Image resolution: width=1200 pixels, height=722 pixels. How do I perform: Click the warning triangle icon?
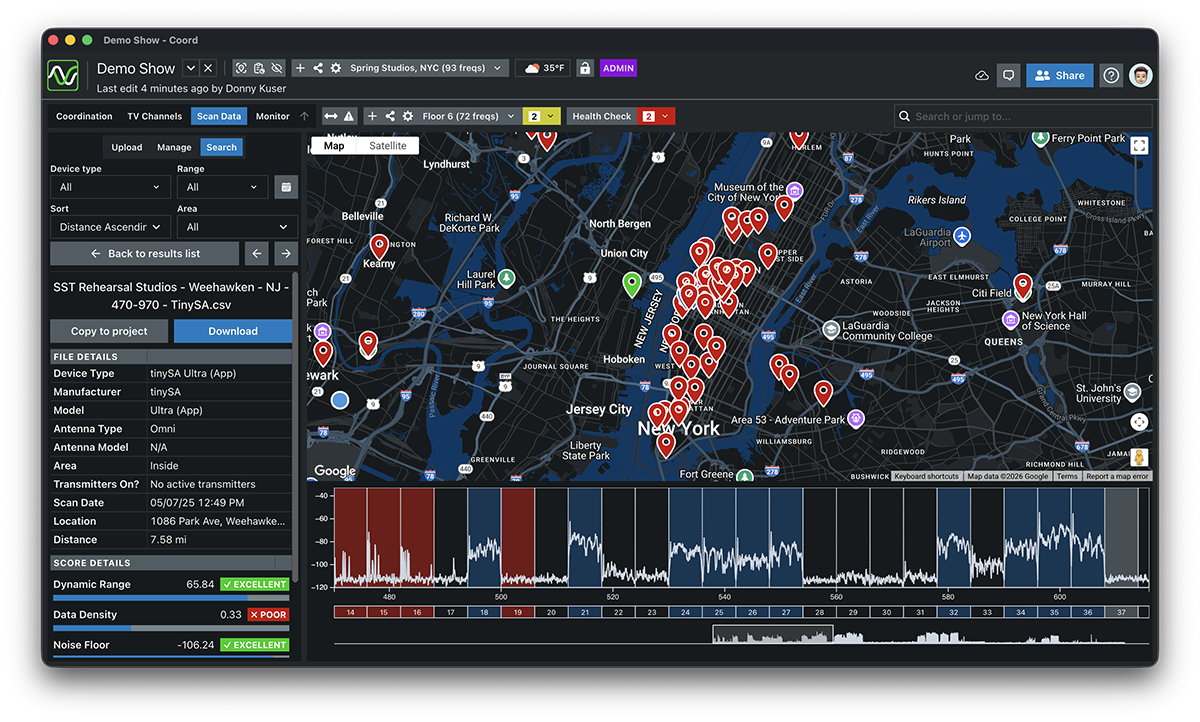point(349,116)
